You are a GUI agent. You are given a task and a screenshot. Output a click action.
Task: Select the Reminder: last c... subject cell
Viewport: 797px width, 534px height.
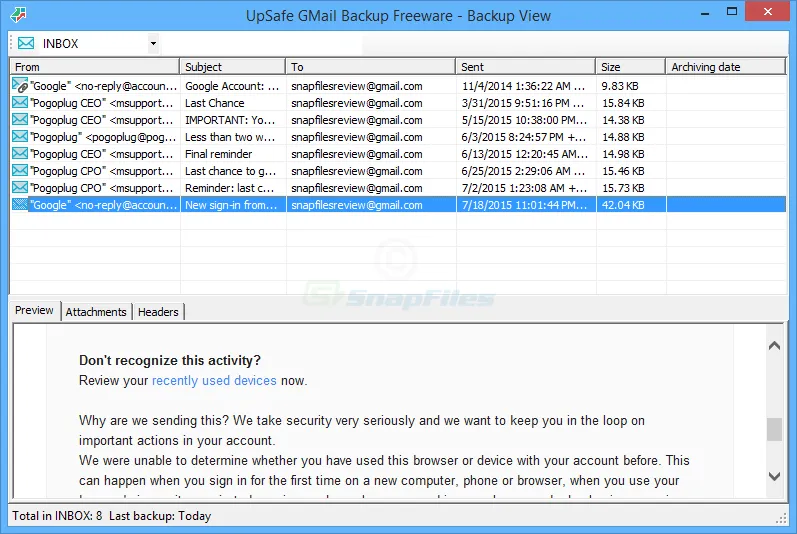coord(232,188)
